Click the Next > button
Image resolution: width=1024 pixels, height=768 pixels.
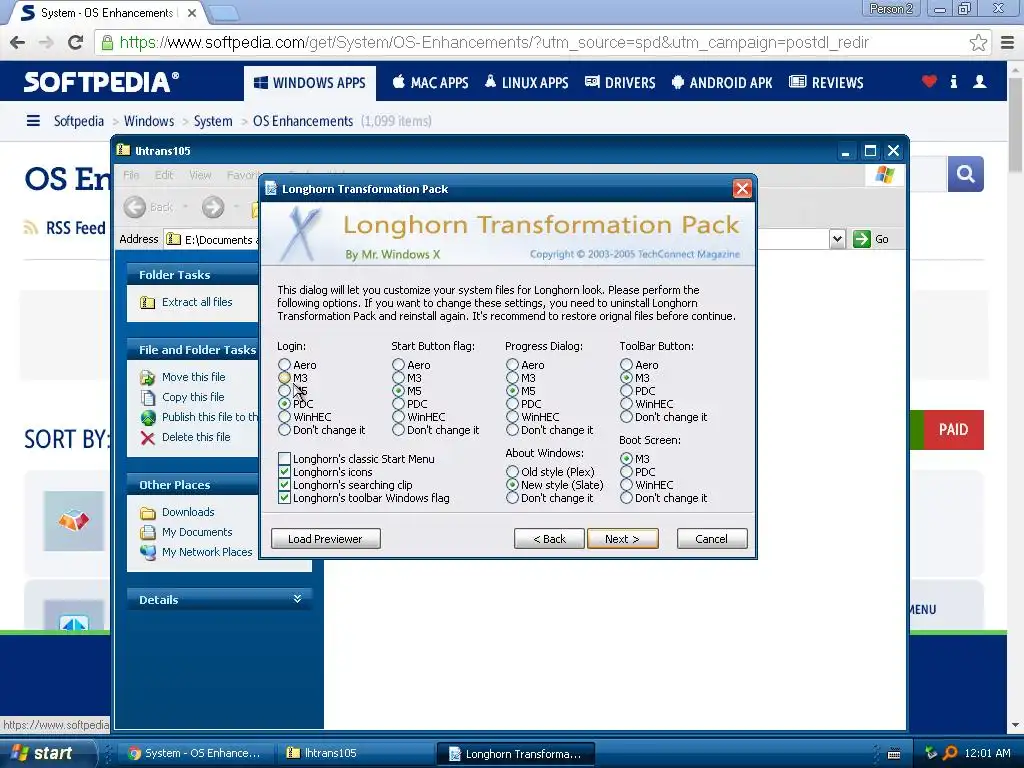[x=622, y=539]
